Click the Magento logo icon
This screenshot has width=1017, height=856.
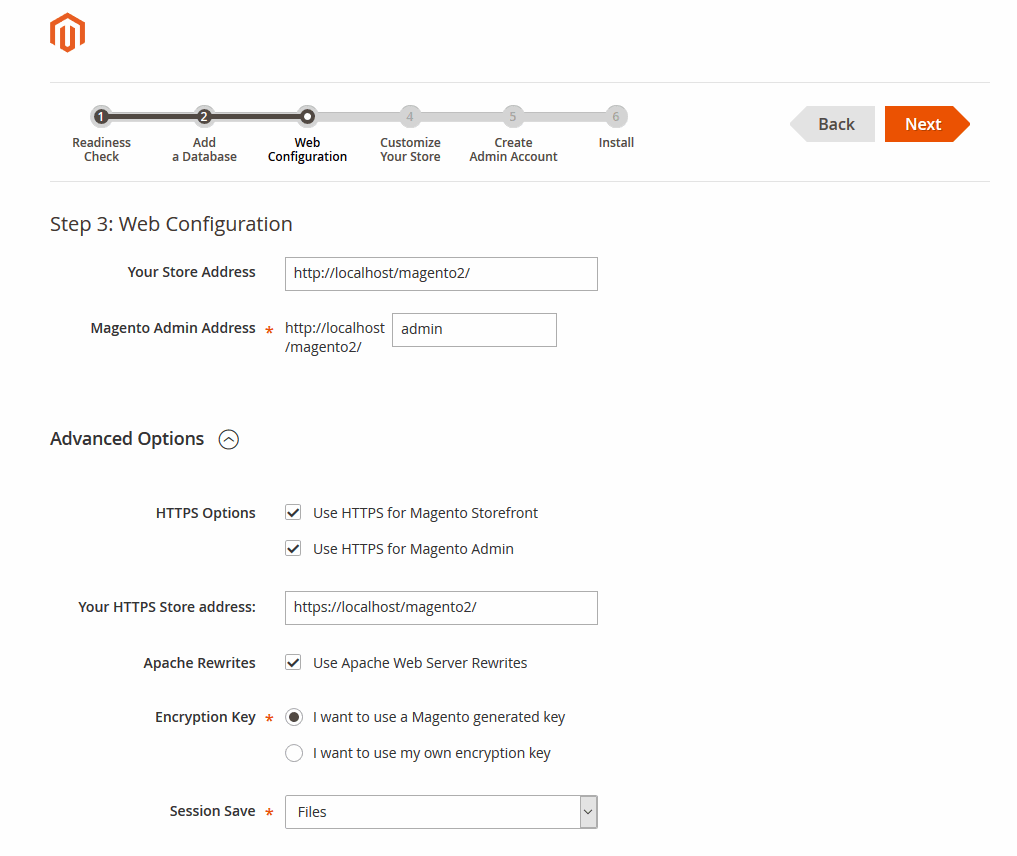(x=67, y=34)
